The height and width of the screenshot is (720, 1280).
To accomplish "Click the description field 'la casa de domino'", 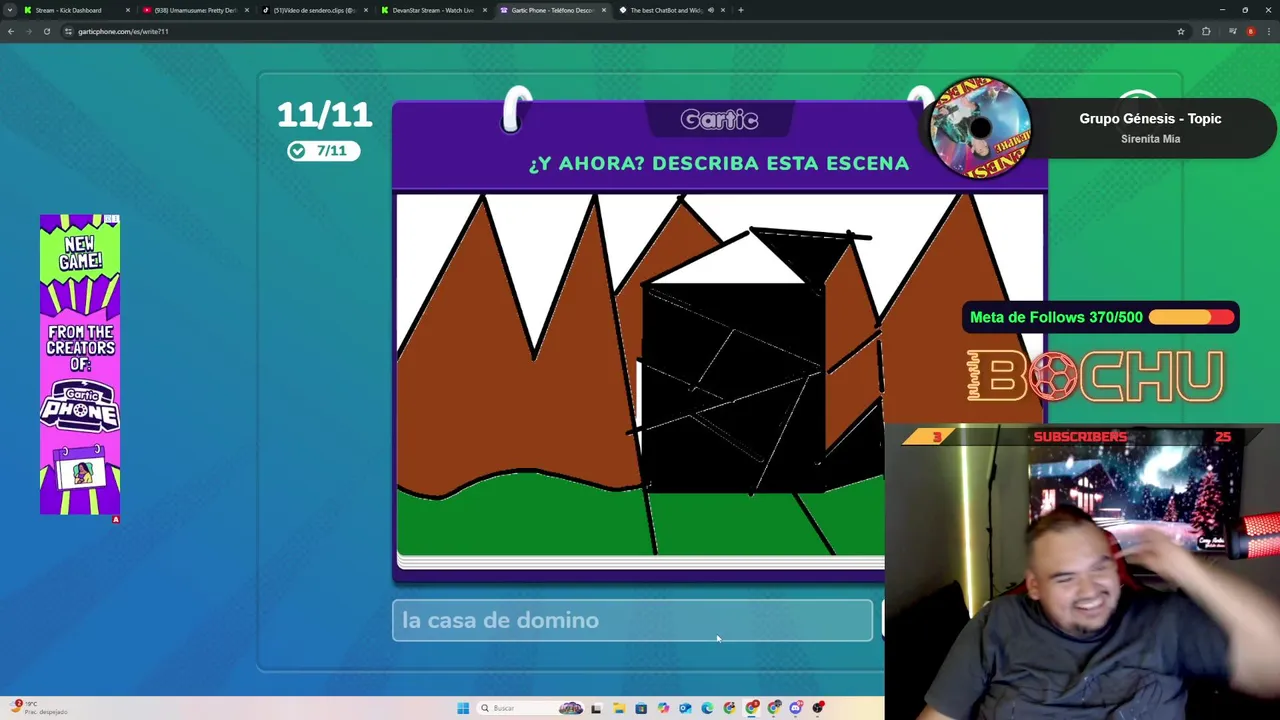I will (632, 620).
